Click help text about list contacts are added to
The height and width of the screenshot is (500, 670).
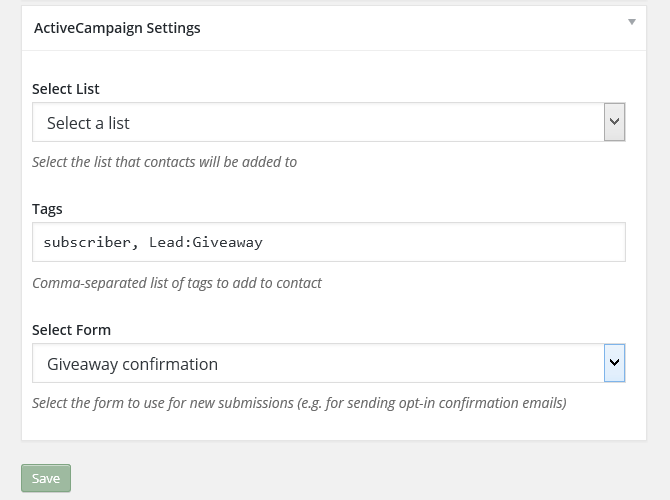(x=164, y=161)
